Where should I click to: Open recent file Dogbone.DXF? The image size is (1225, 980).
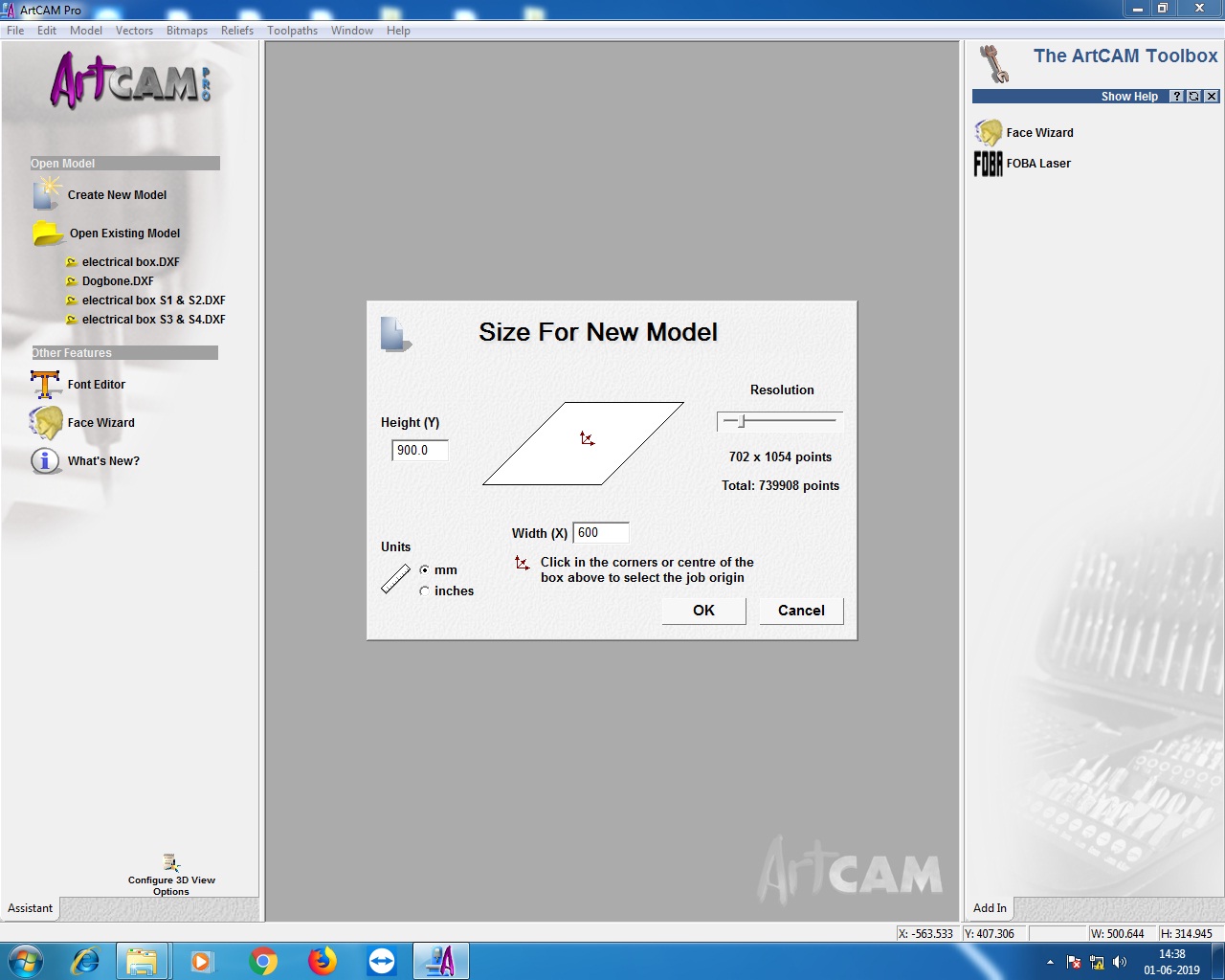pyautogui.click(x=118, y=281)
